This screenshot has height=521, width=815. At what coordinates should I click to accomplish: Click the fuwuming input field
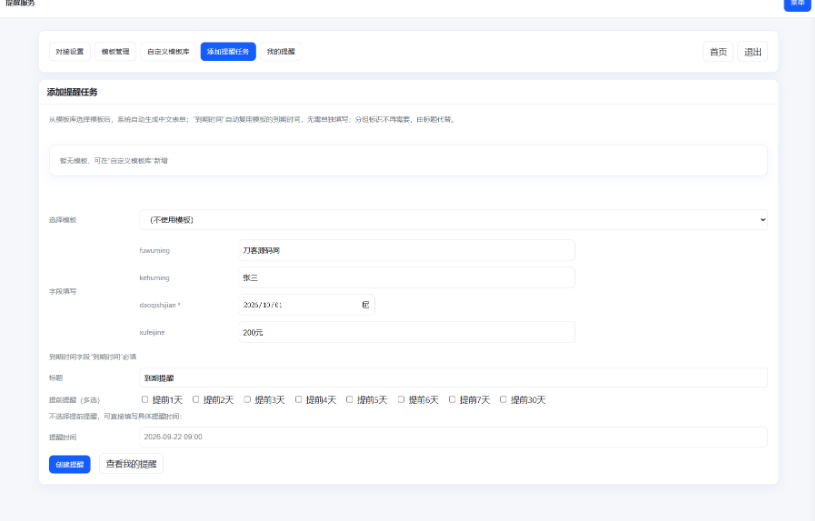[x=406, y=250]
